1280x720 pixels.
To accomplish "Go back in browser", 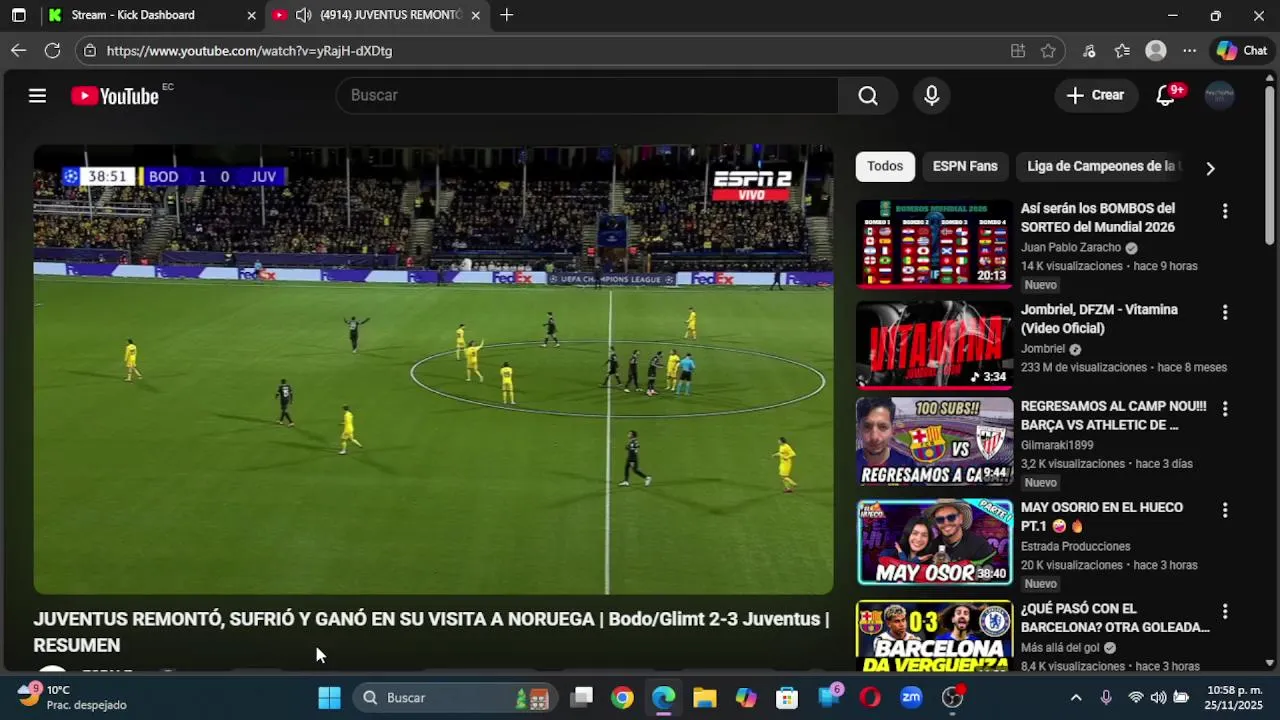I will pos(18,50).
